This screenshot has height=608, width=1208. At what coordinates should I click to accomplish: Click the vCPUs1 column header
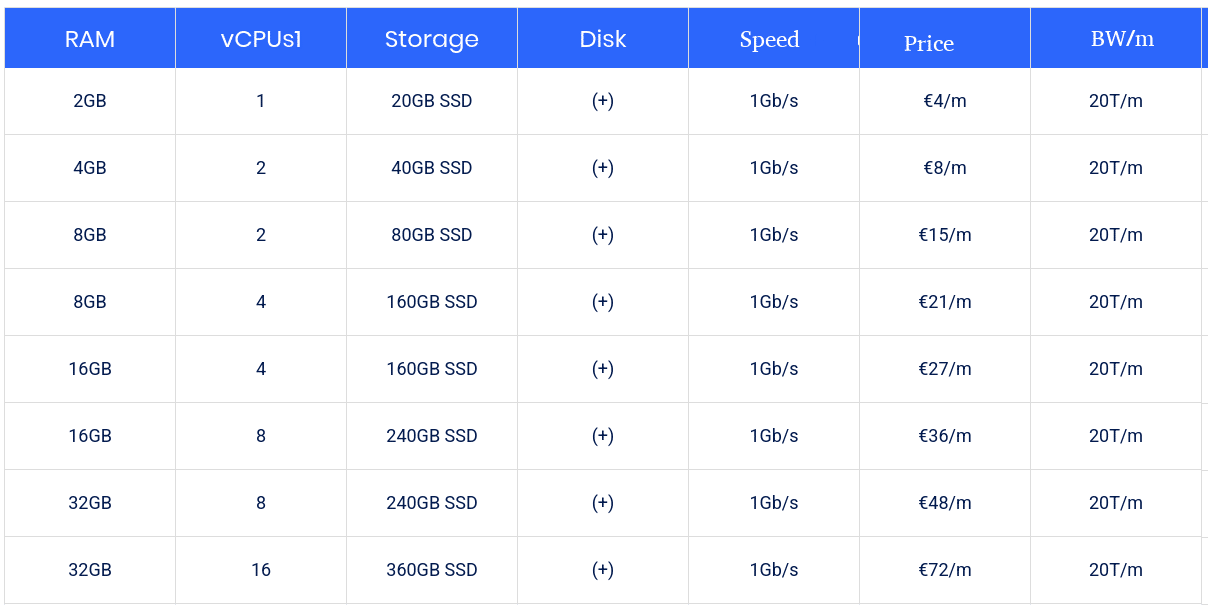pos(261,39)
